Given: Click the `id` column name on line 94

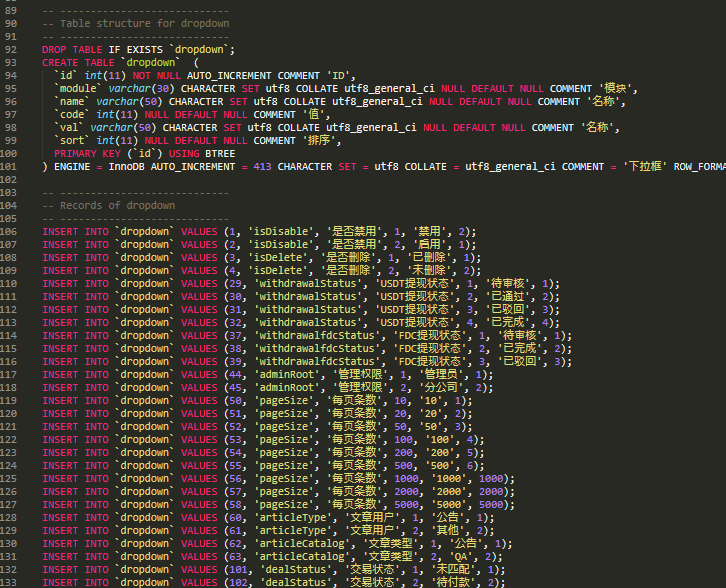Looking at the screenshot, I should [66, 75].
